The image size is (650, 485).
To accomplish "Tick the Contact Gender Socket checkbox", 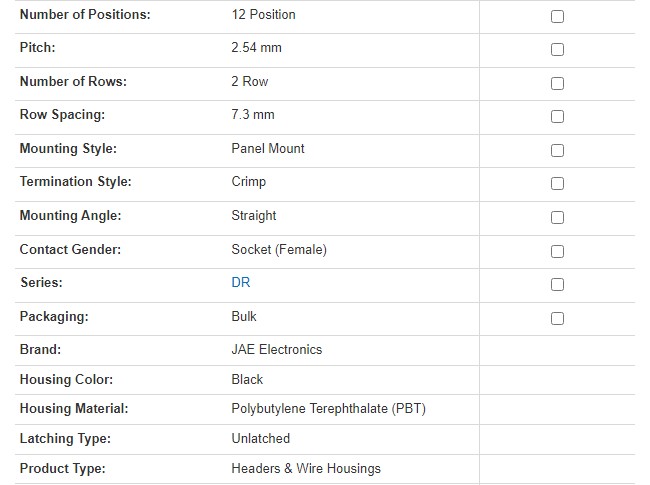I will [x=557, y=251].
